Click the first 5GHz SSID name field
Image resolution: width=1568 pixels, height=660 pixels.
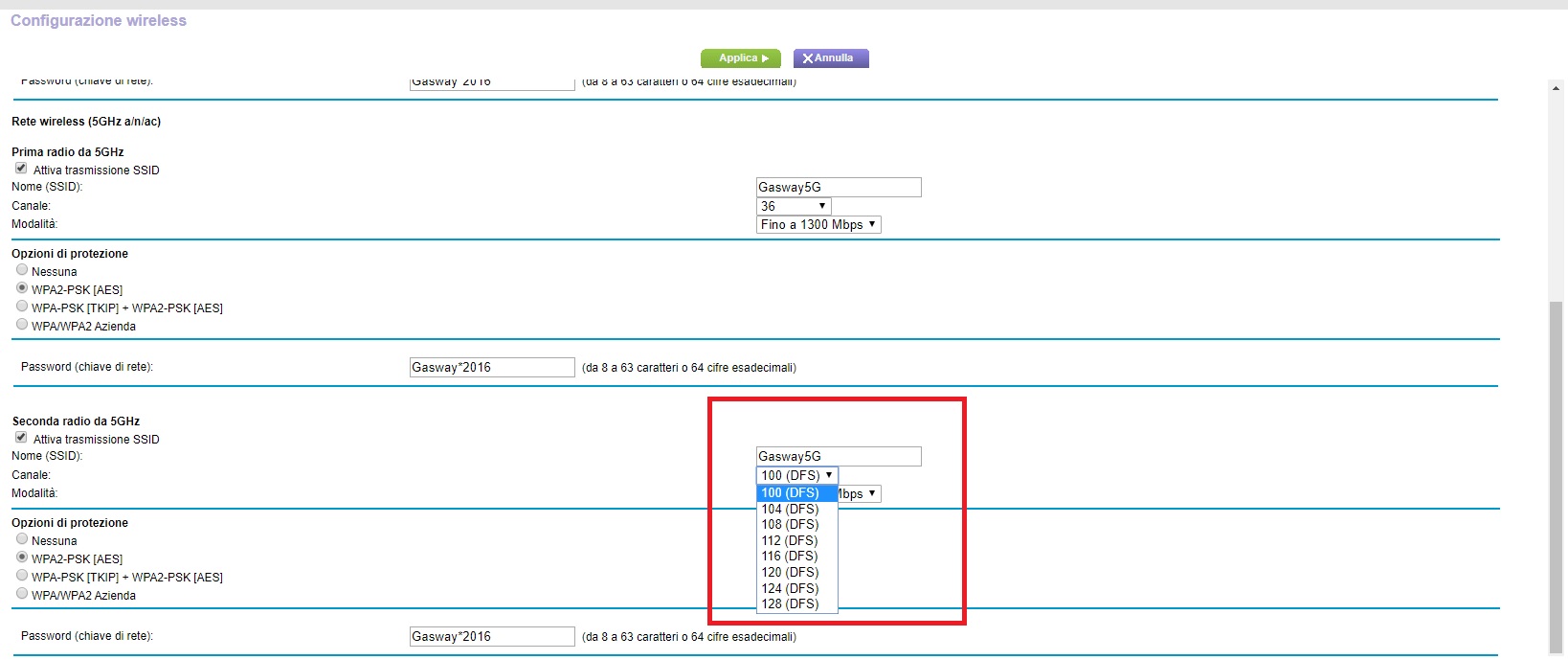coord(838,188)
